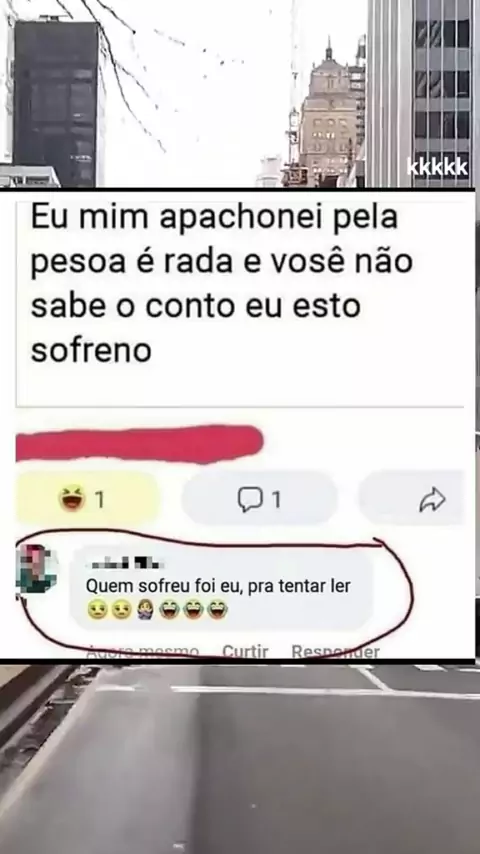The height and width of the screenshot is (854, 480).
Task: Click the 'kkkkk' overlay caption
Action: 437,167
